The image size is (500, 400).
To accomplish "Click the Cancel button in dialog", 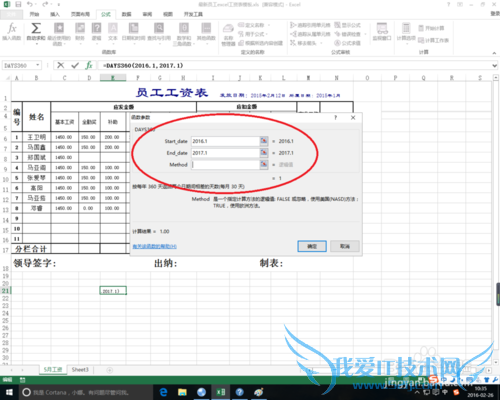I will [345, 246].
